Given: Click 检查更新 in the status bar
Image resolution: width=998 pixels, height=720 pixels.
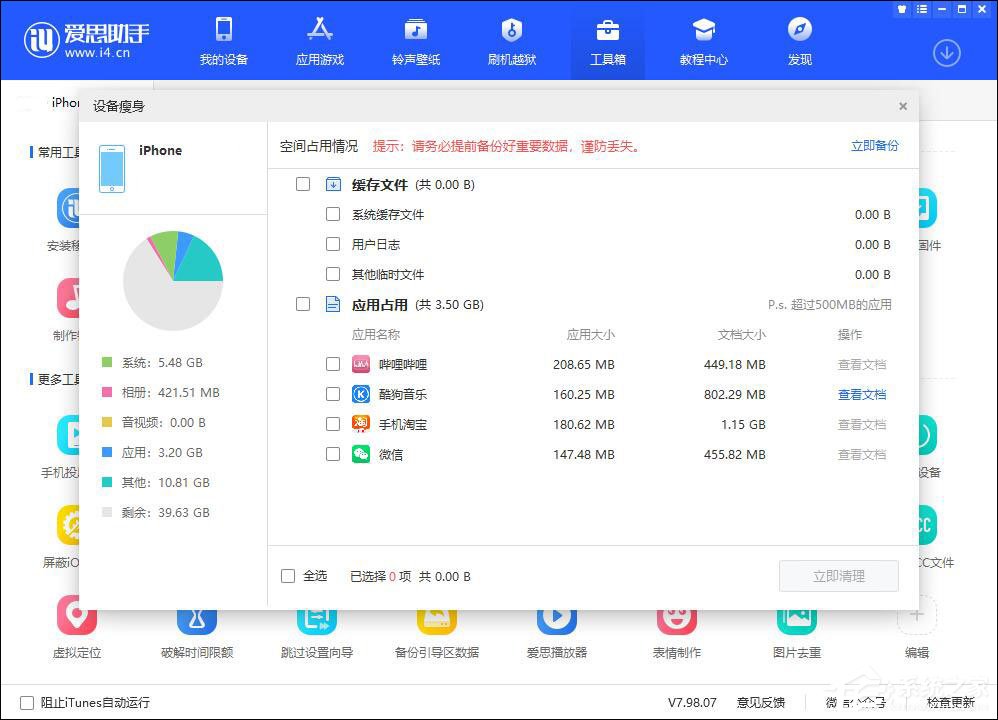Looking at the screenshot, I should click(x=951, y=702).
